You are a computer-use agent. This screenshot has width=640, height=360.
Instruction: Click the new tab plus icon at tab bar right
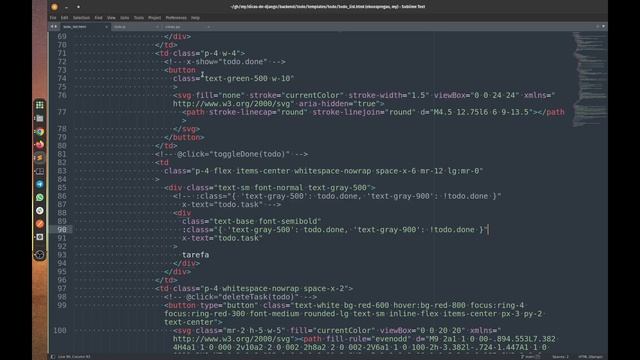point(598,27)
